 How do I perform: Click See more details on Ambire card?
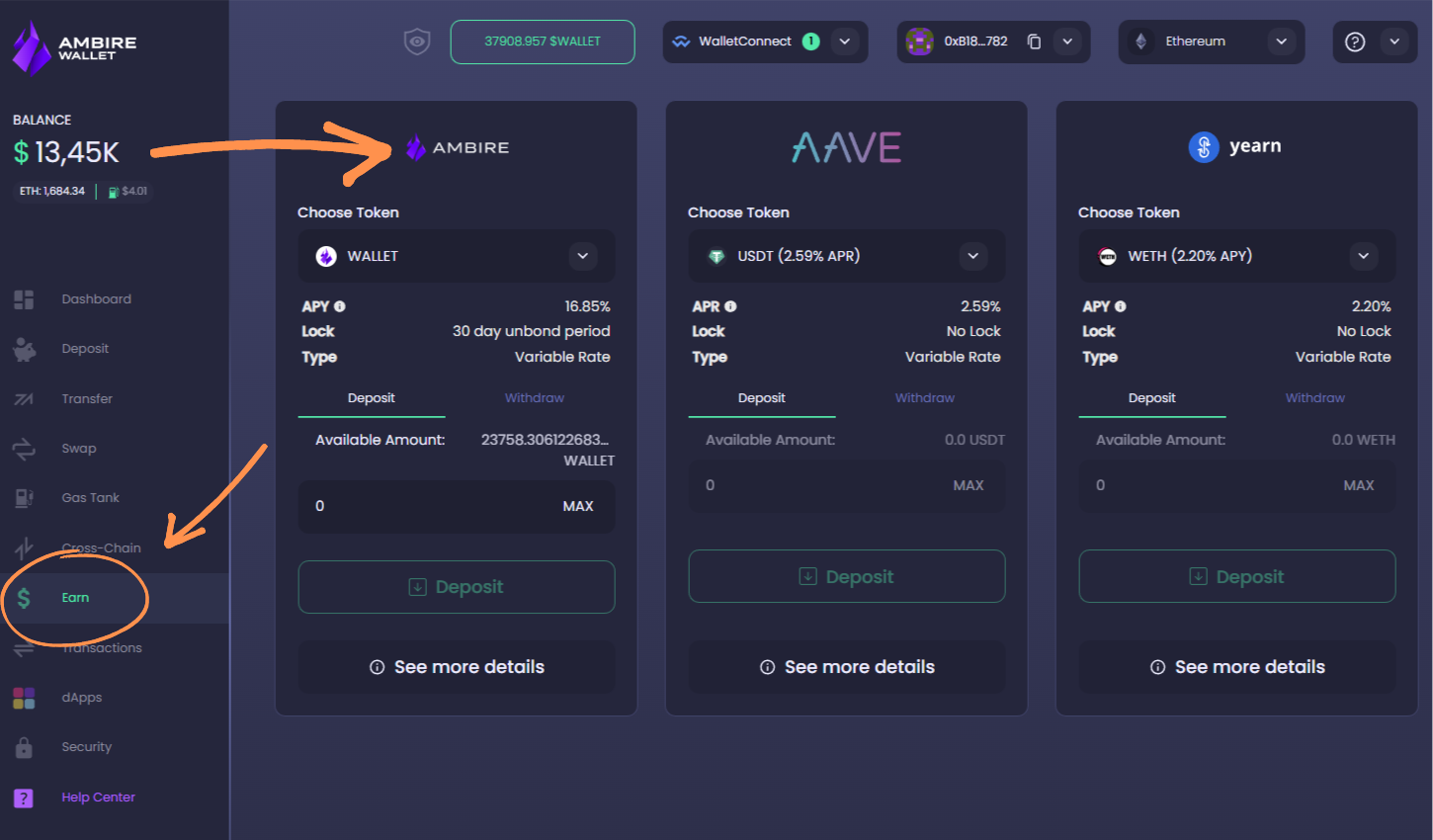(457, 667)
